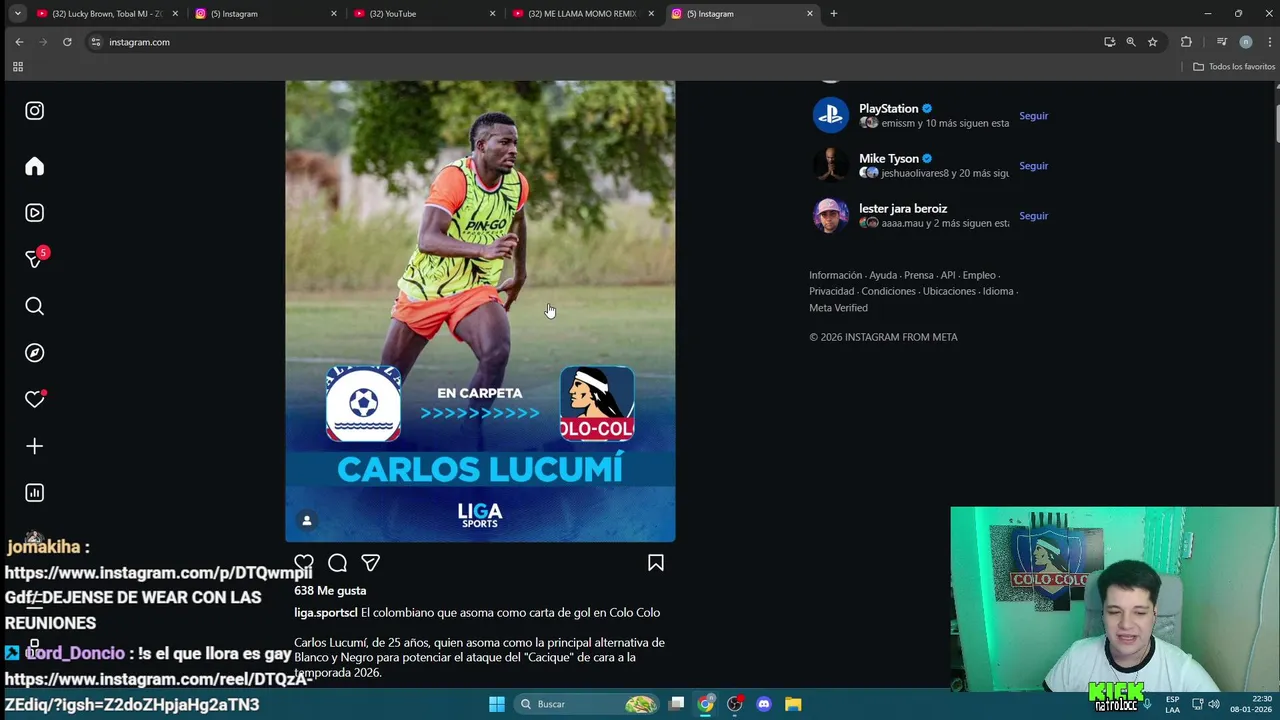Open a new browser tab
Image resolution: width=1280 pixels, height=720 pixels.
[x=834, y=14]
